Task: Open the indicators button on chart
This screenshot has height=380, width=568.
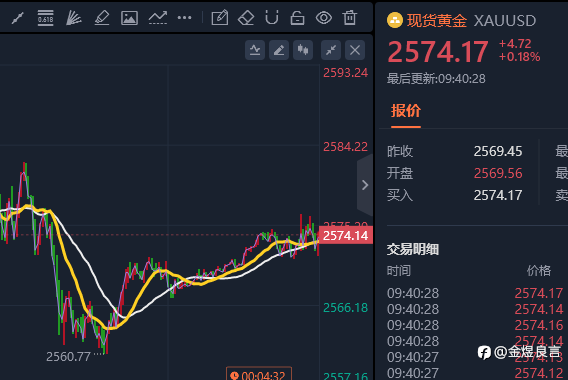Action: 255,50
